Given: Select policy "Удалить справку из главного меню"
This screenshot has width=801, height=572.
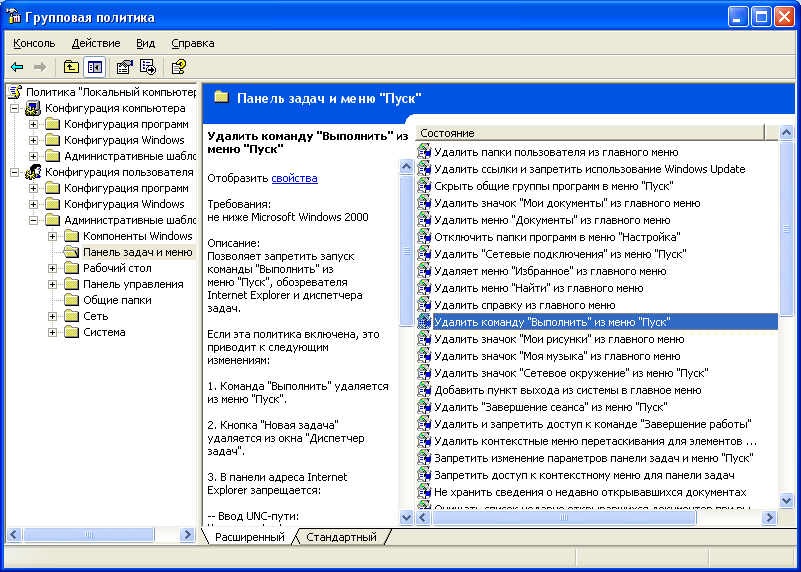Looking at the screenshot, I should click(524, 305).
